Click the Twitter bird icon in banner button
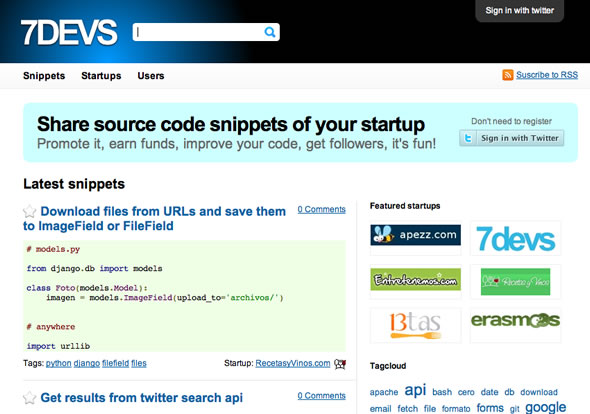Viewport: 590px width, 414px height. pos(468,138)
